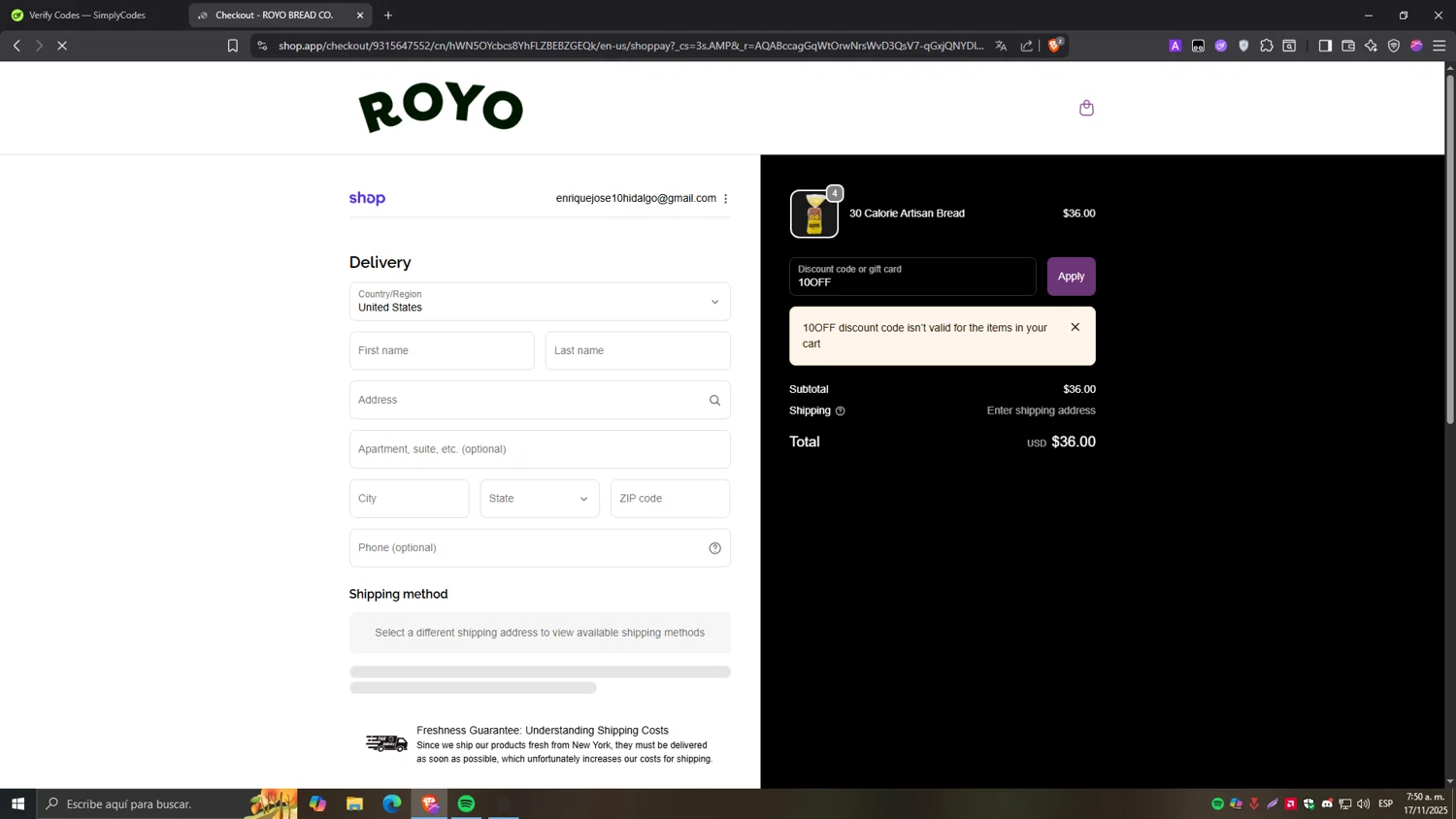
Task: Open the State dropdown
Action: [x=540, y=499]
